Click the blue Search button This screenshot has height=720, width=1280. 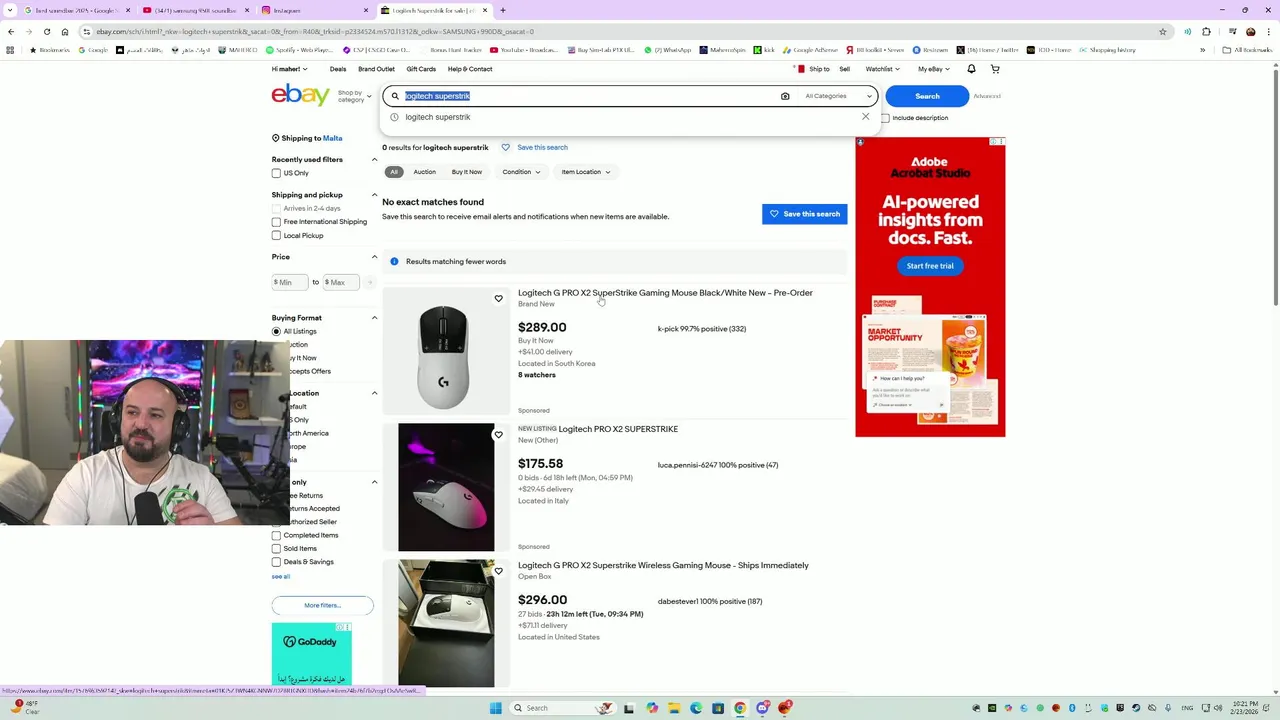pos(927,96)
